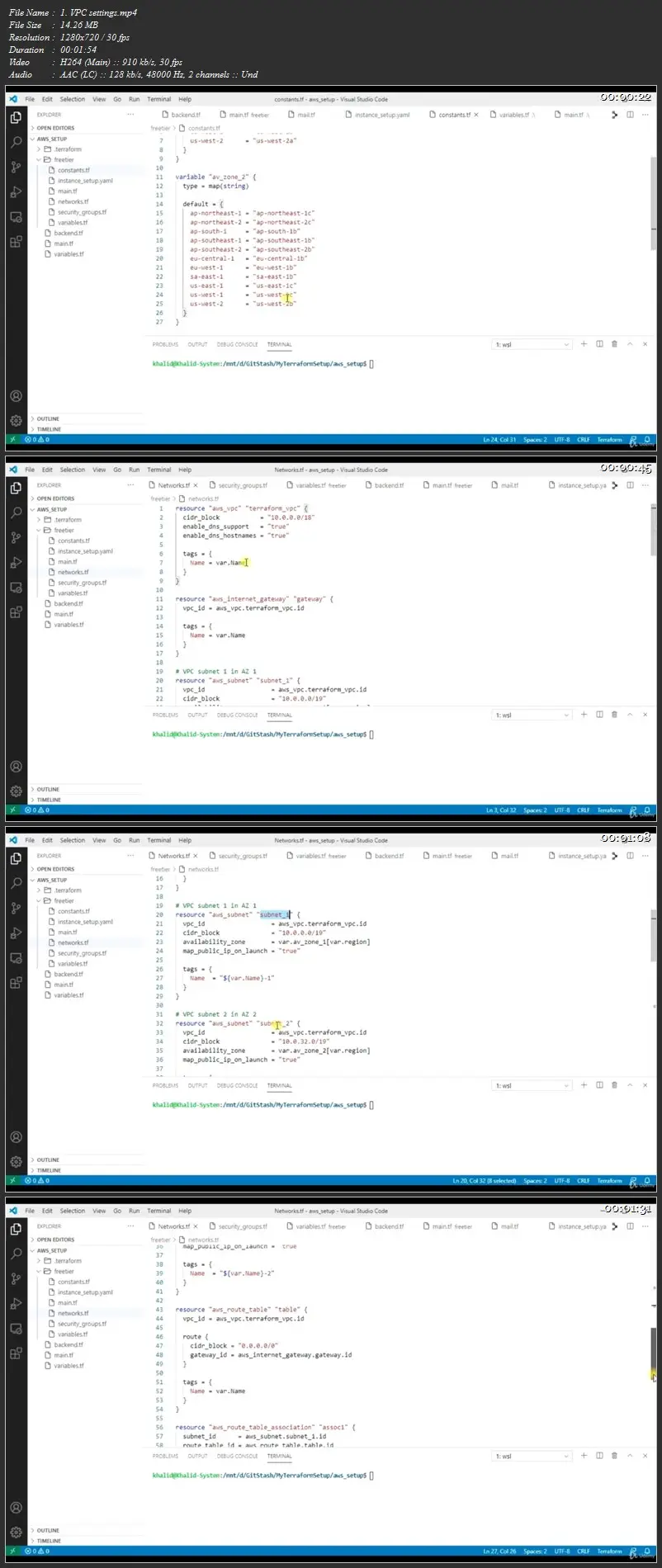The height and width of the screenshot is (1568, 662).
Task: Open instance_setup.yaml in 00:01:31 frame explorer tree
Action: 85,1292
